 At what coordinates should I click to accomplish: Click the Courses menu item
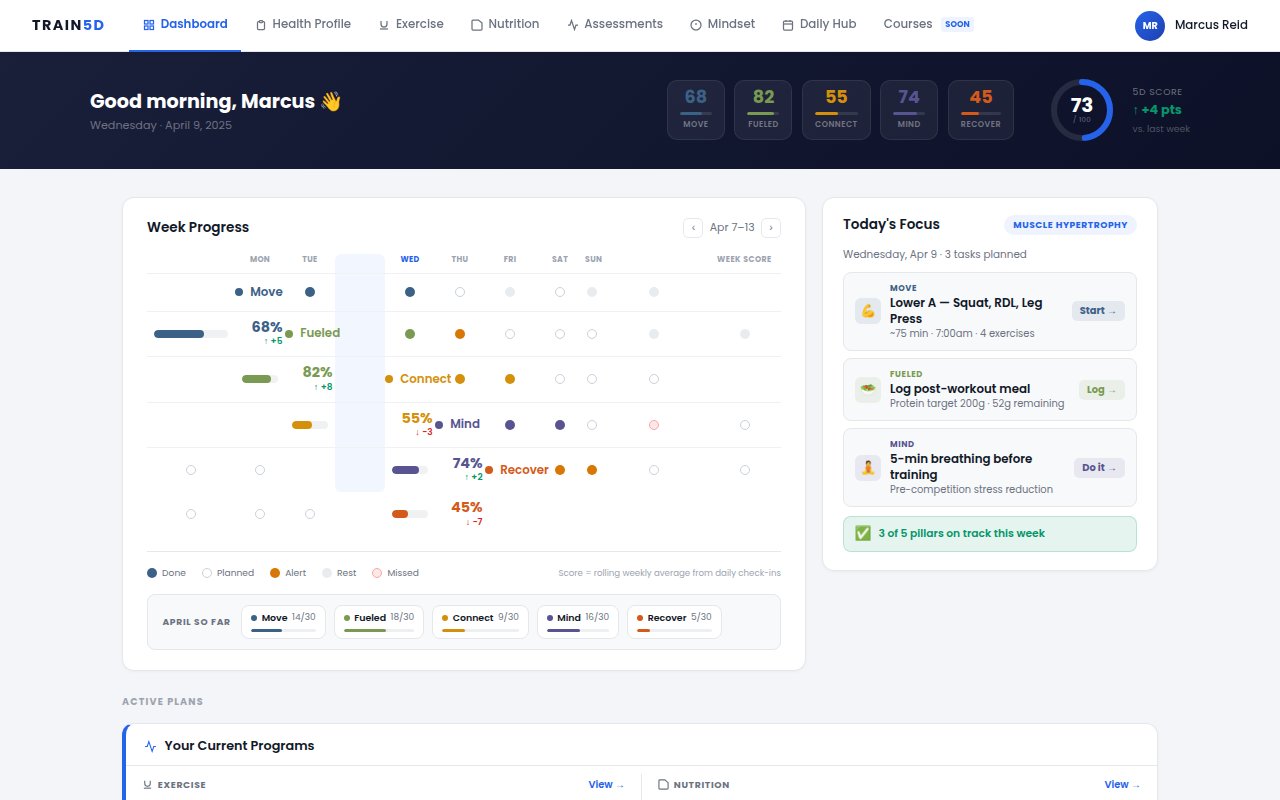point(928,24)
